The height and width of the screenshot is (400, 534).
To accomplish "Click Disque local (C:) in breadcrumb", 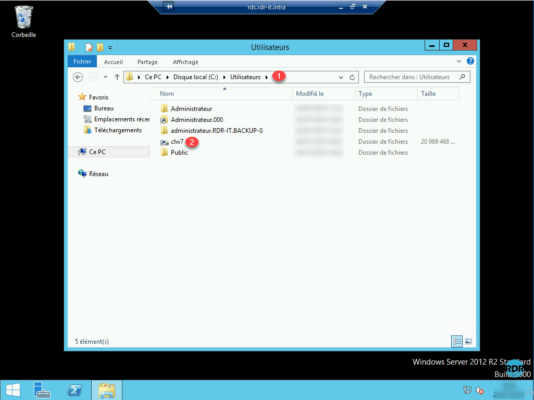I will pyautogui.click(x=196, y=77).
